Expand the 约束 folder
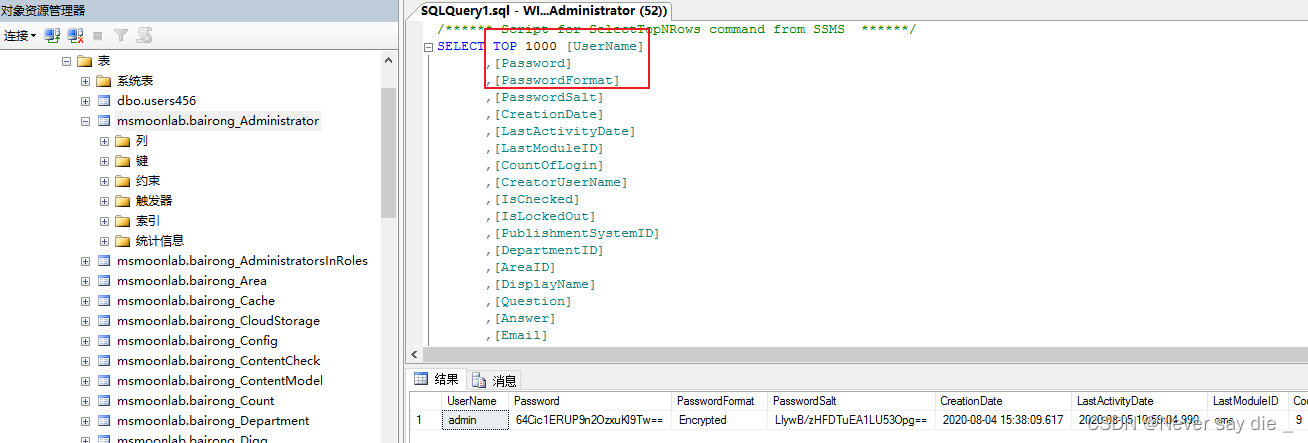This screenshot has width=1308, height=443. pos(105,181)
